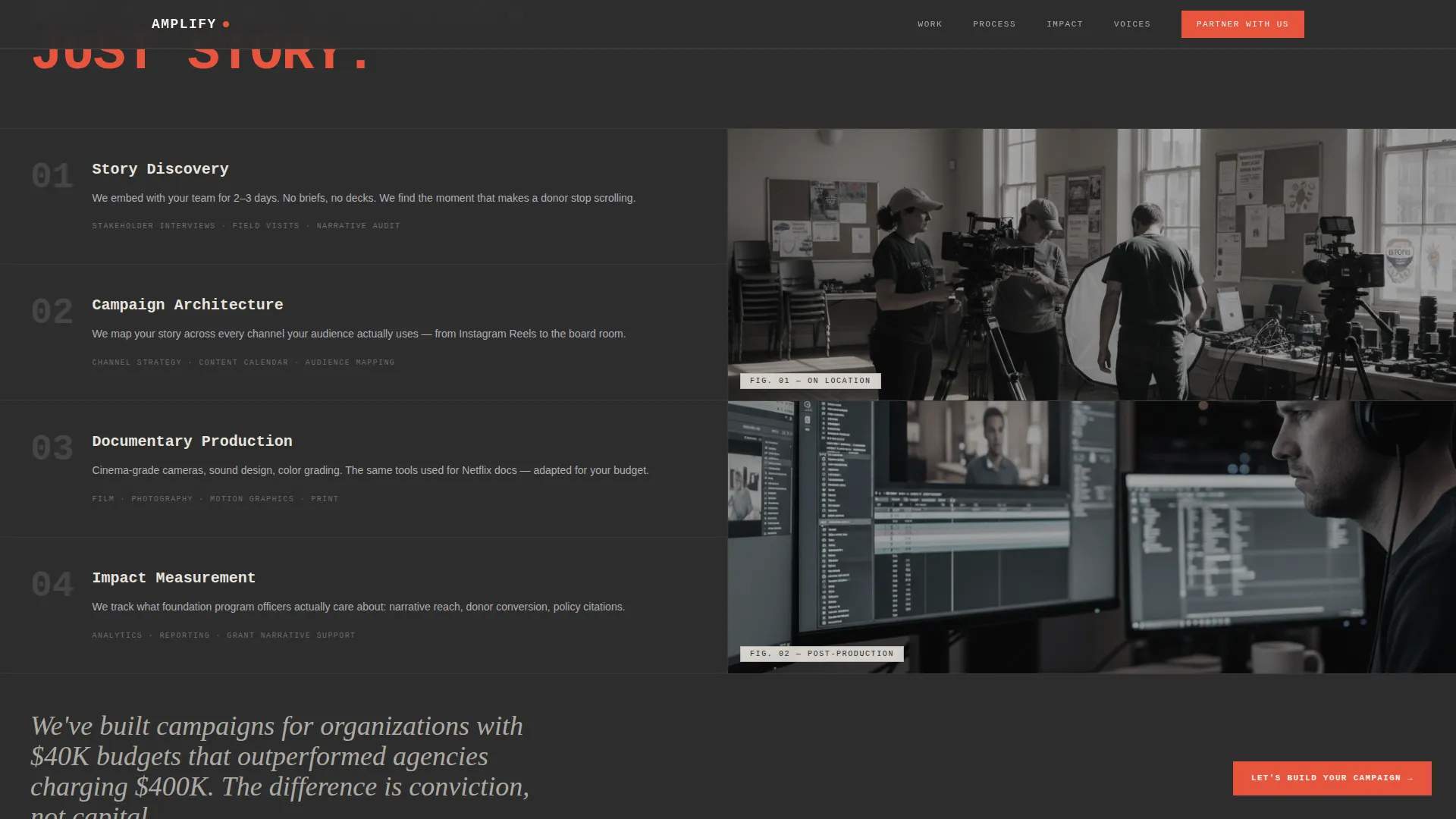1456x819 pixels.
Task: Click the 'We map your story' description
Action: (359, 334)
